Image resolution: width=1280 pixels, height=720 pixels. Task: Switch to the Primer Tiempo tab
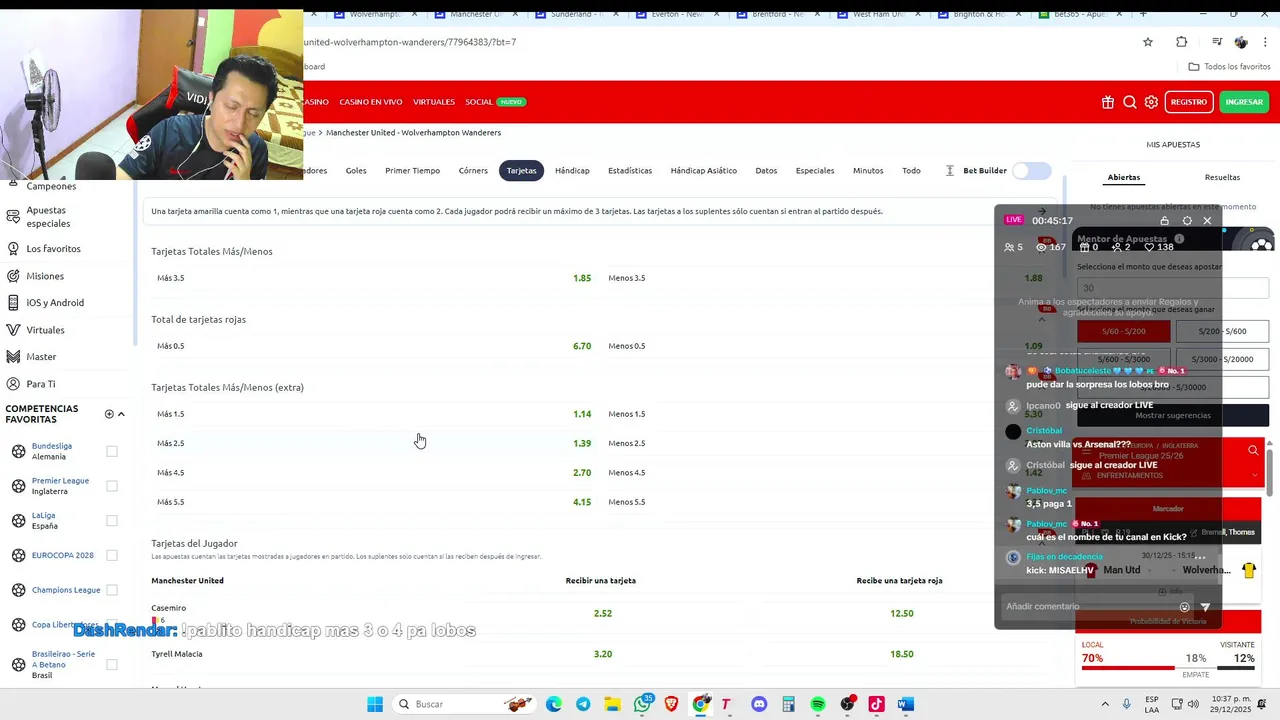tap(412, 171)
